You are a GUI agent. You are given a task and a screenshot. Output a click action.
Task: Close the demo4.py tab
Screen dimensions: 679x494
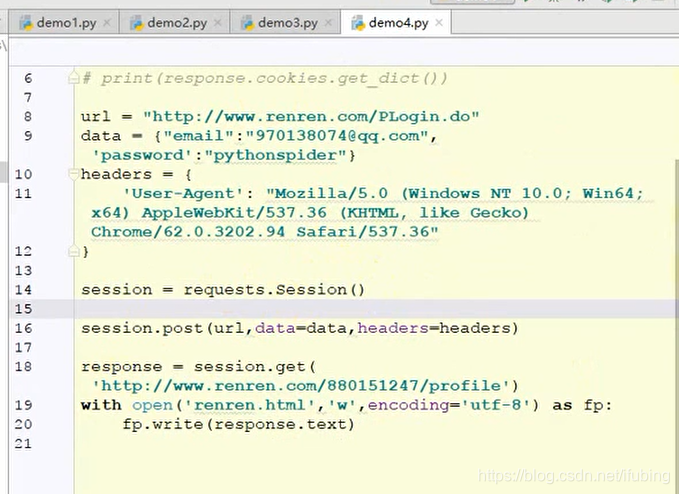pos(439,23)
